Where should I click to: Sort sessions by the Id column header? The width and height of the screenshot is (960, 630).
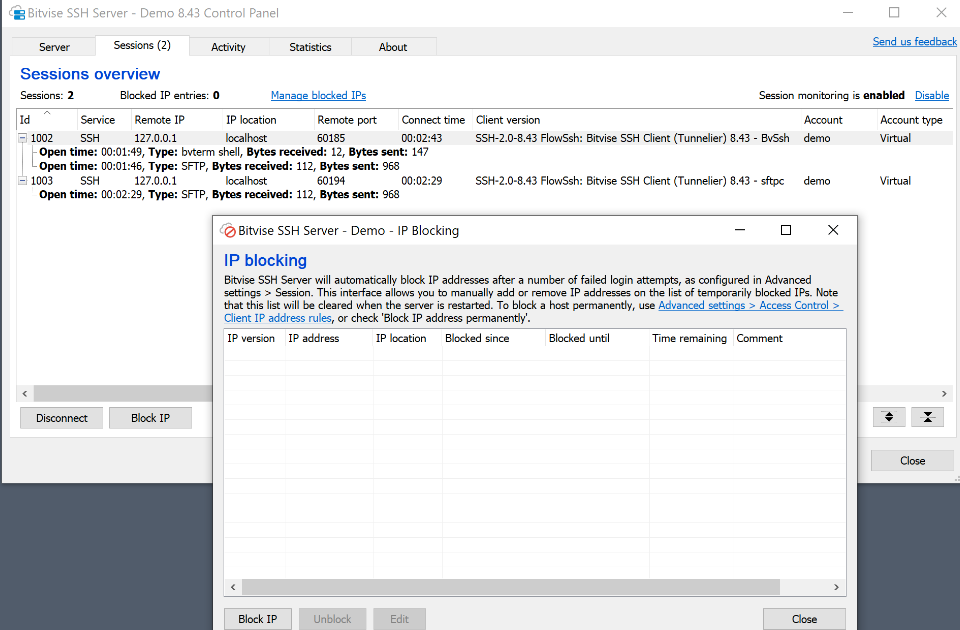coord(47,120)
